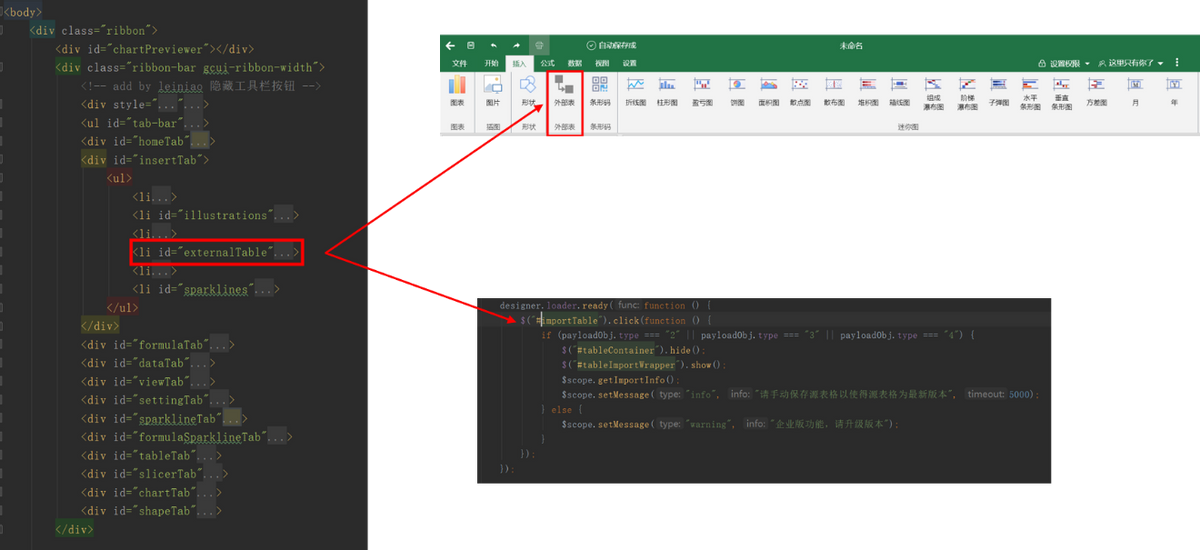Image resolution: width=1200 pixels, height=550 pixels.
Task: Select the 盈亏图 win/loss sparkline icon
Action: pyautogui.click(x=702, y=85)
